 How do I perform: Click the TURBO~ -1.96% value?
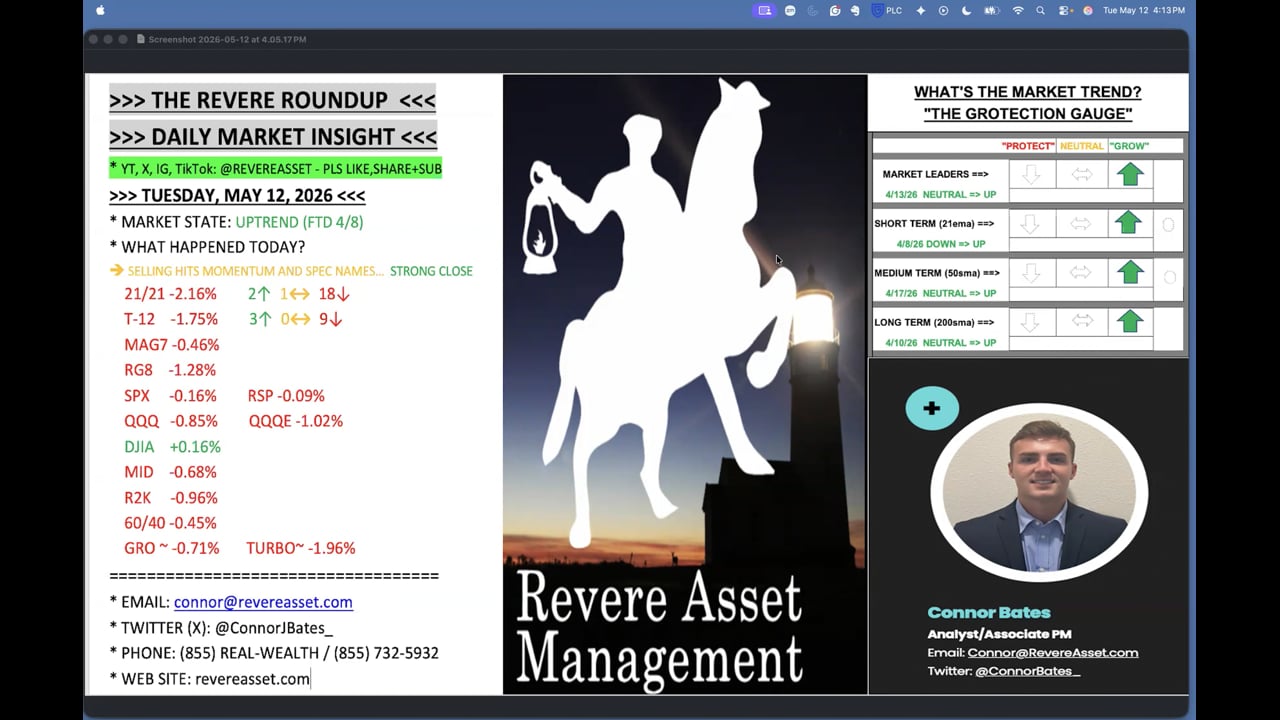tap(301, 548)
